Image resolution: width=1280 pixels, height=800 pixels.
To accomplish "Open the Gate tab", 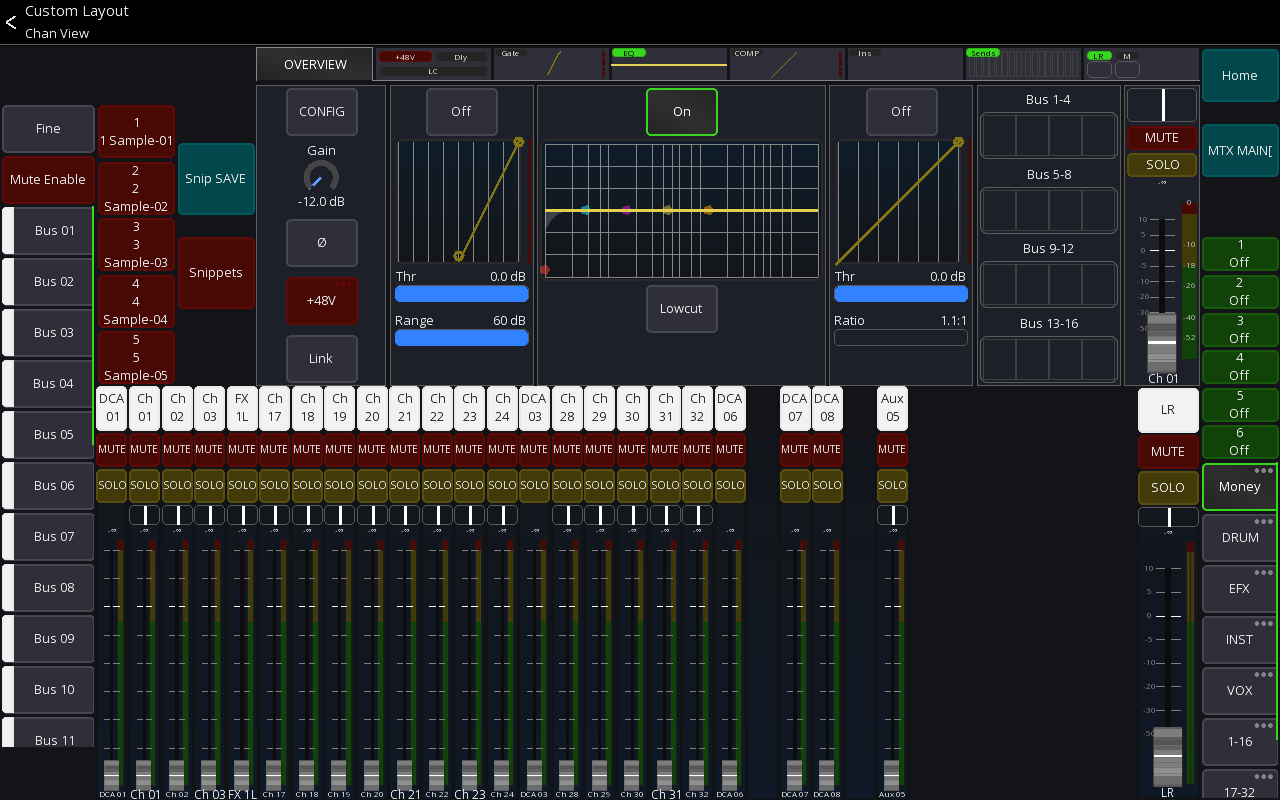I will point(551,64).
